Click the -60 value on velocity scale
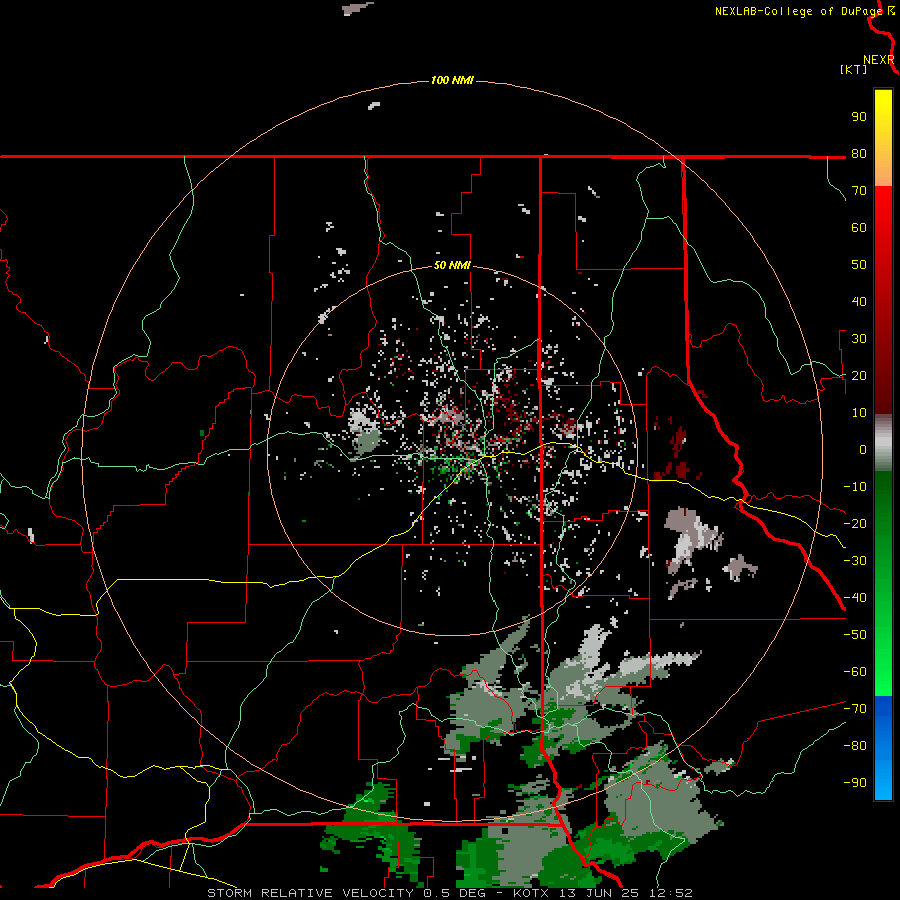900x900 pixels. click(855, 672)
